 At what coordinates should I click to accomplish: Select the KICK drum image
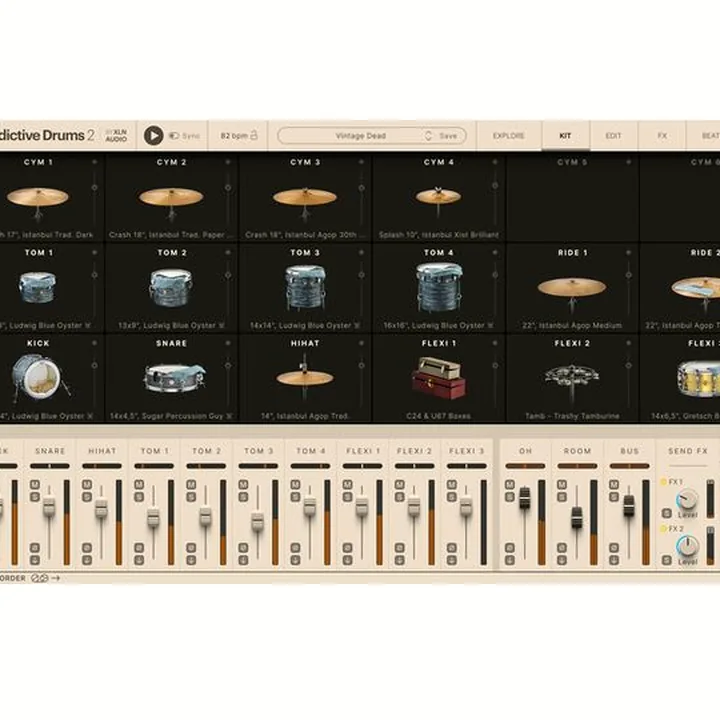click(x=40, y=378)
